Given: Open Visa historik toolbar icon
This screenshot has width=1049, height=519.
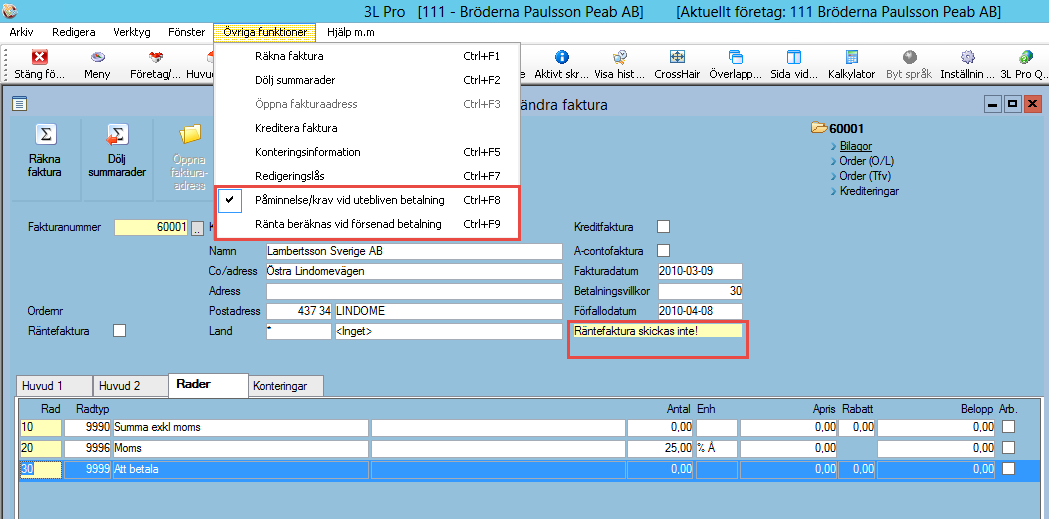Looking at the screenshot, I should [x=619, y=58].
